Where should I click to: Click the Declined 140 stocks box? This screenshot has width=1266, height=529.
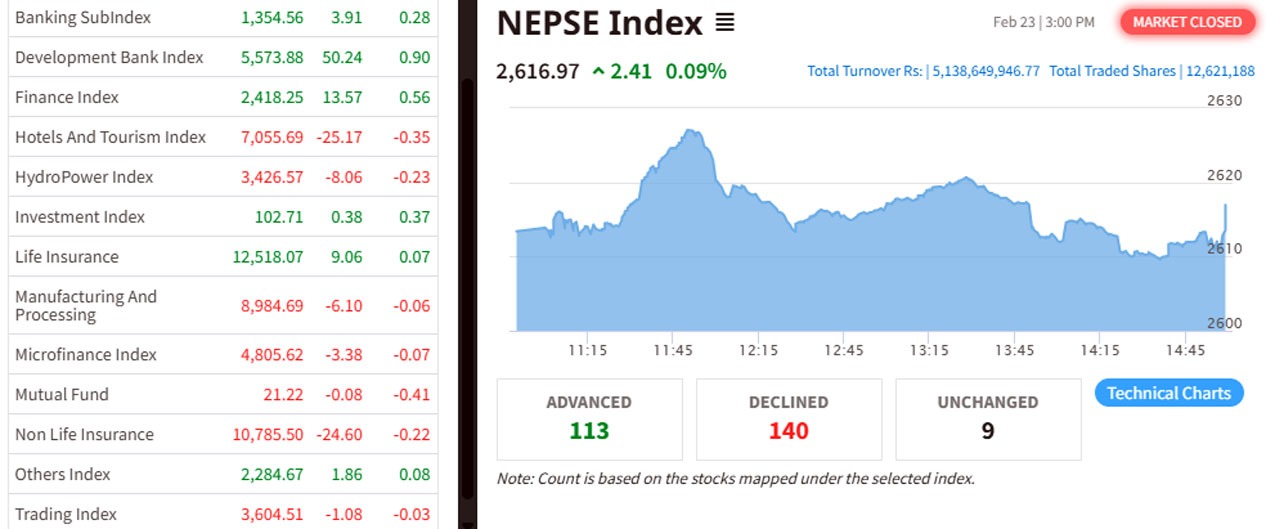[788, 418]
